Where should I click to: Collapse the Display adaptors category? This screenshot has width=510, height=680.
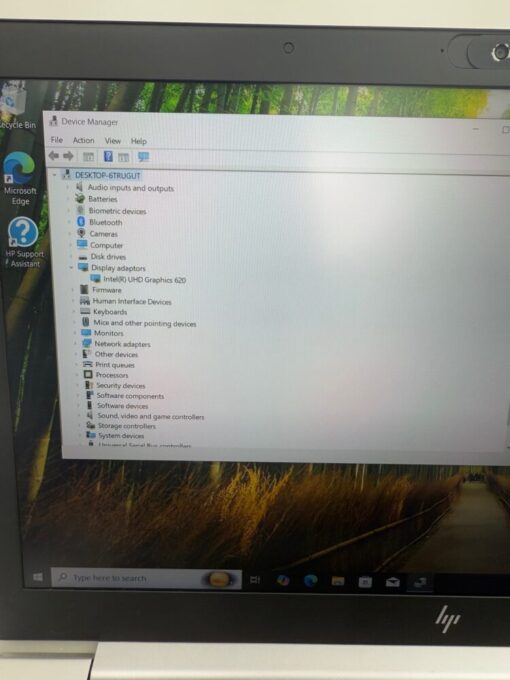[71, 268]
